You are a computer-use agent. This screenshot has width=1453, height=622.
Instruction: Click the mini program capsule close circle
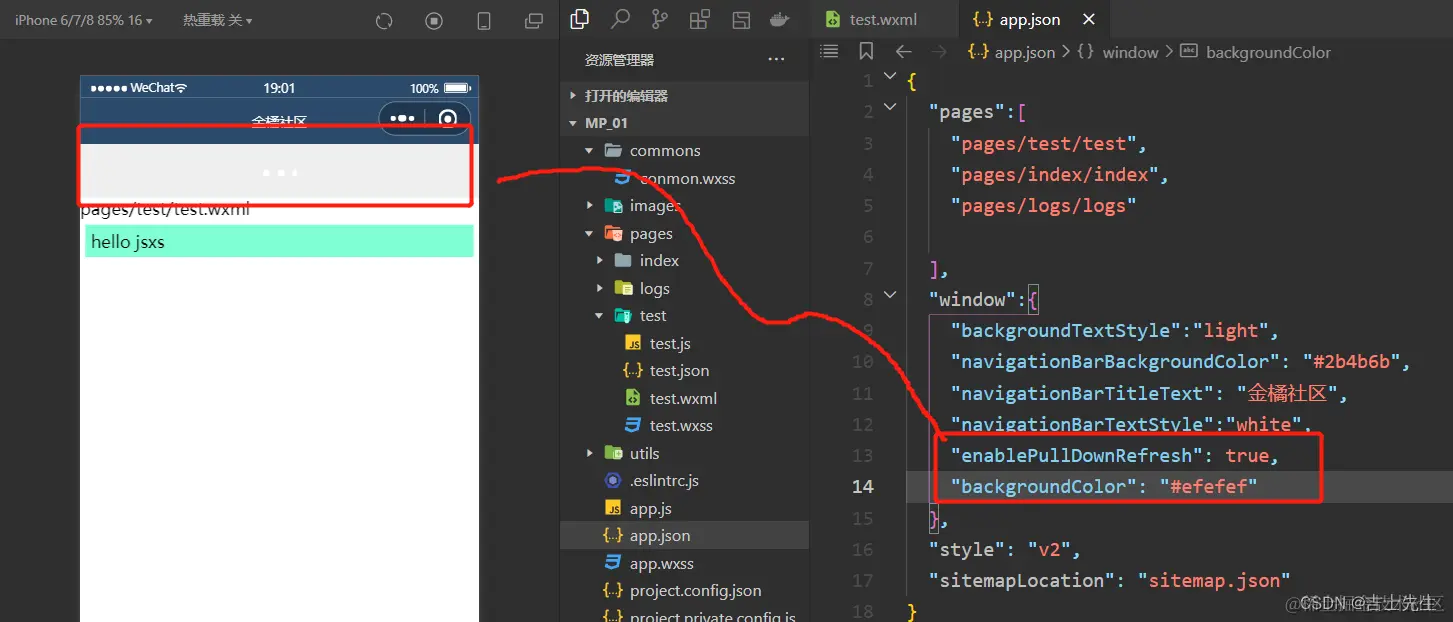[448, 119]
